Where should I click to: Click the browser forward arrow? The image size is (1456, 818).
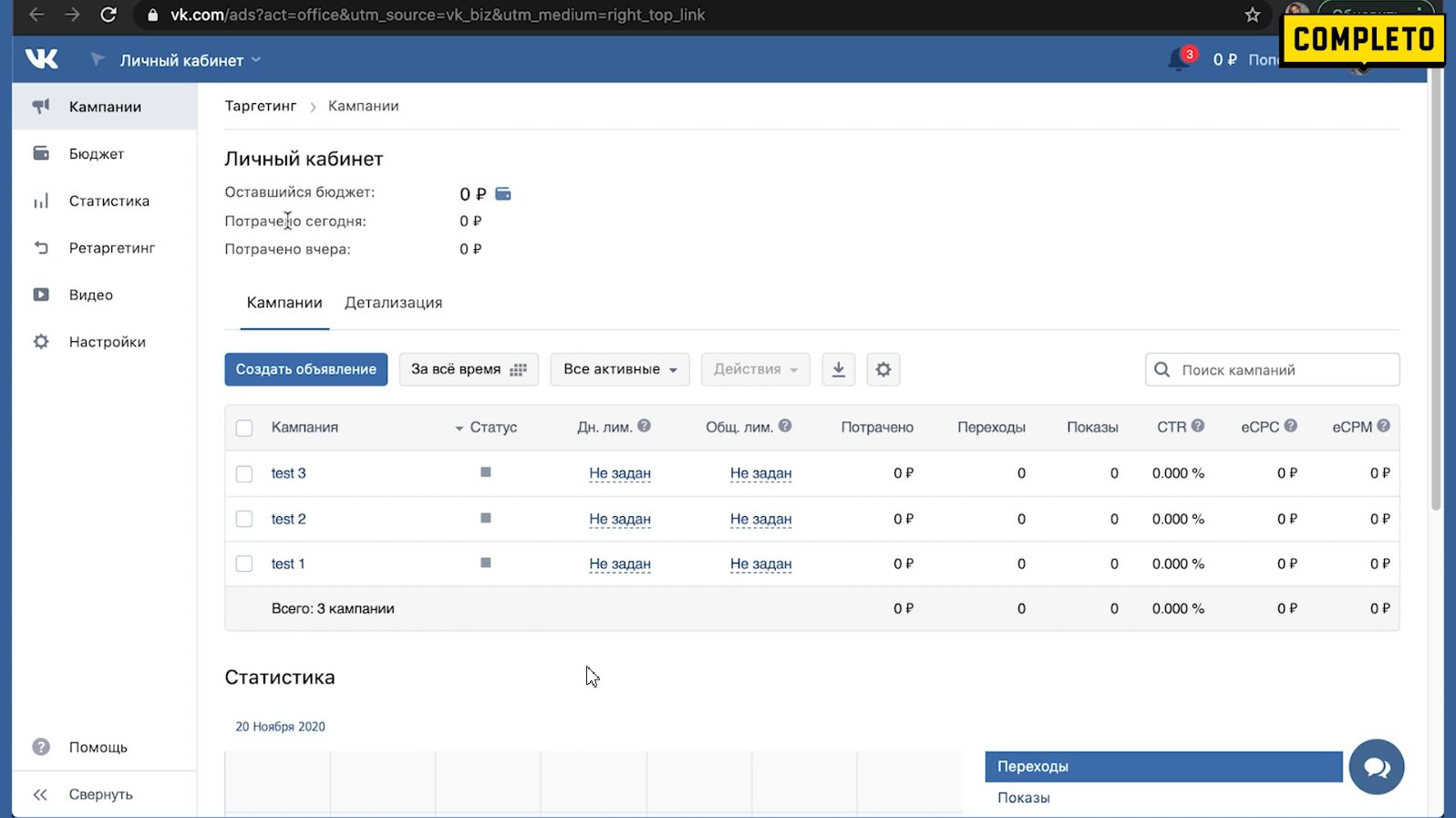coord(72,15)
